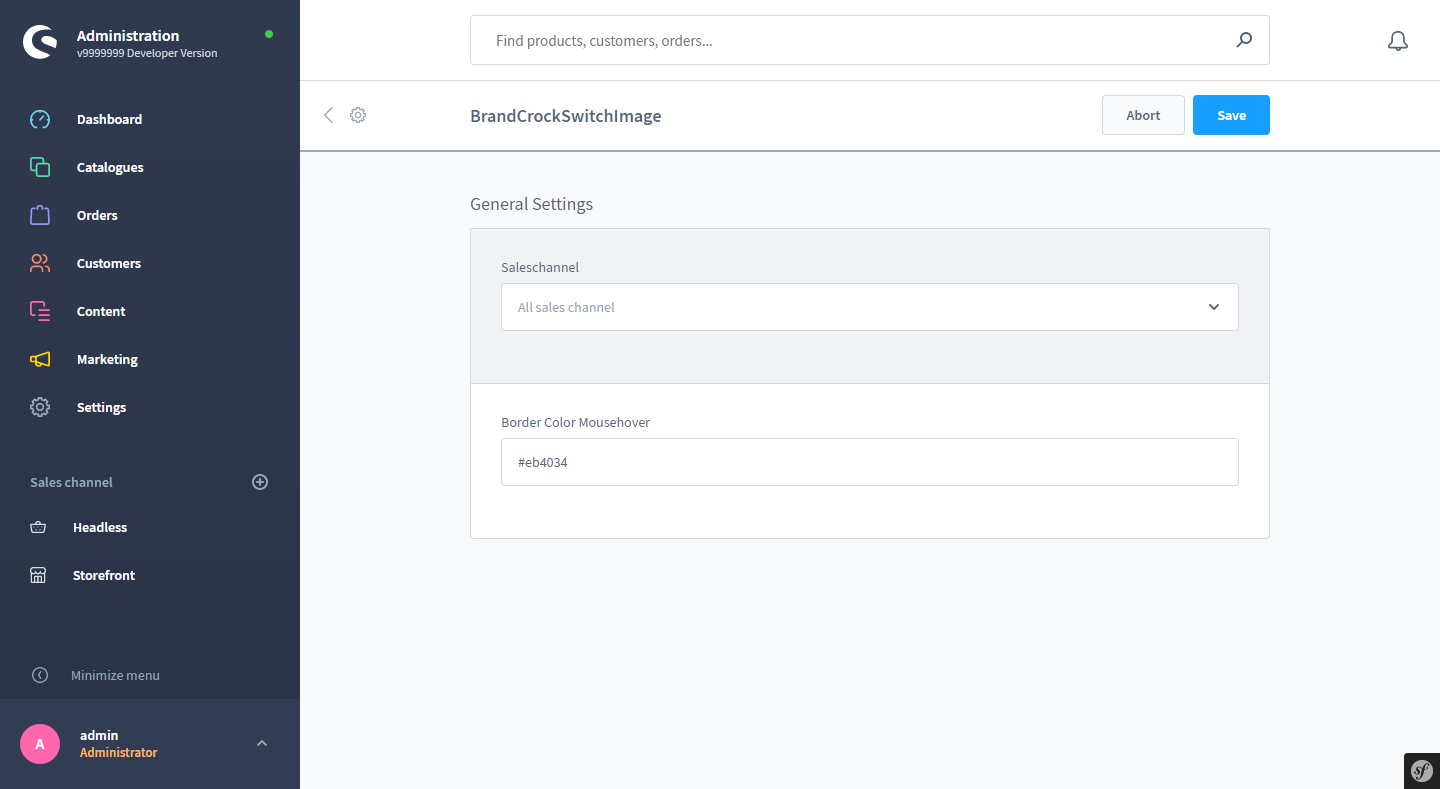Viewport: 1440px width, 789px height.
Task: Click the Administrator role text
Action: pyautogui.click(x=119, y=752)
